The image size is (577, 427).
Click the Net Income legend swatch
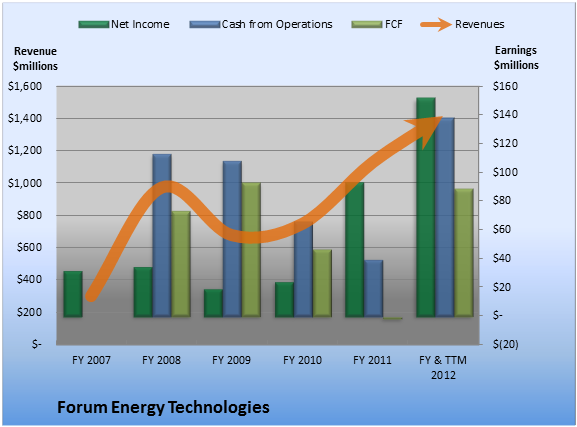pyautogui.click(x=94, y=25)
